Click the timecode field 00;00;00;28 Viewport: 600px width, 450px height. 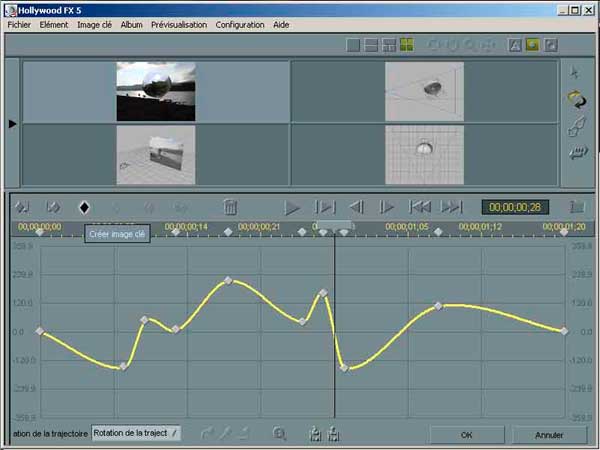pyautogui.click(x=515, y=207)
